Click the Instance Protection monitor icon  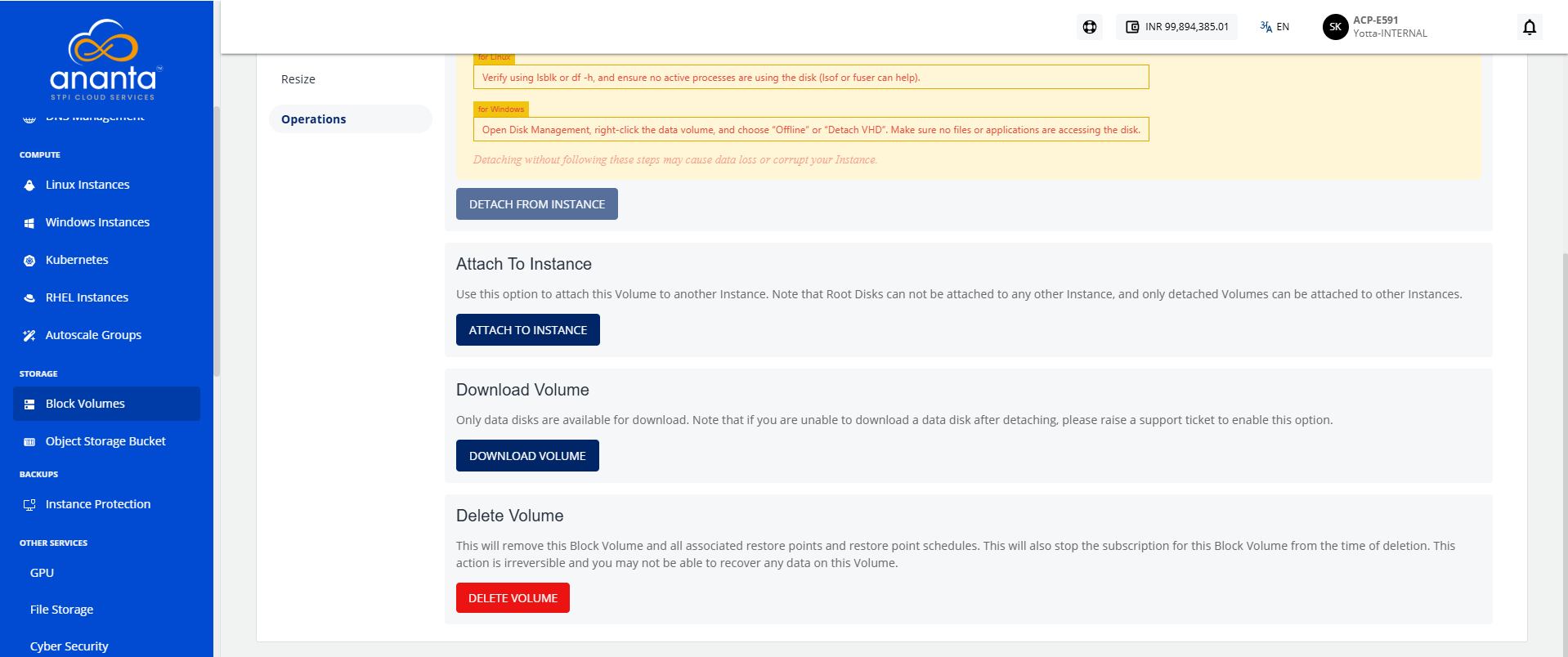[x=29, y=505]
